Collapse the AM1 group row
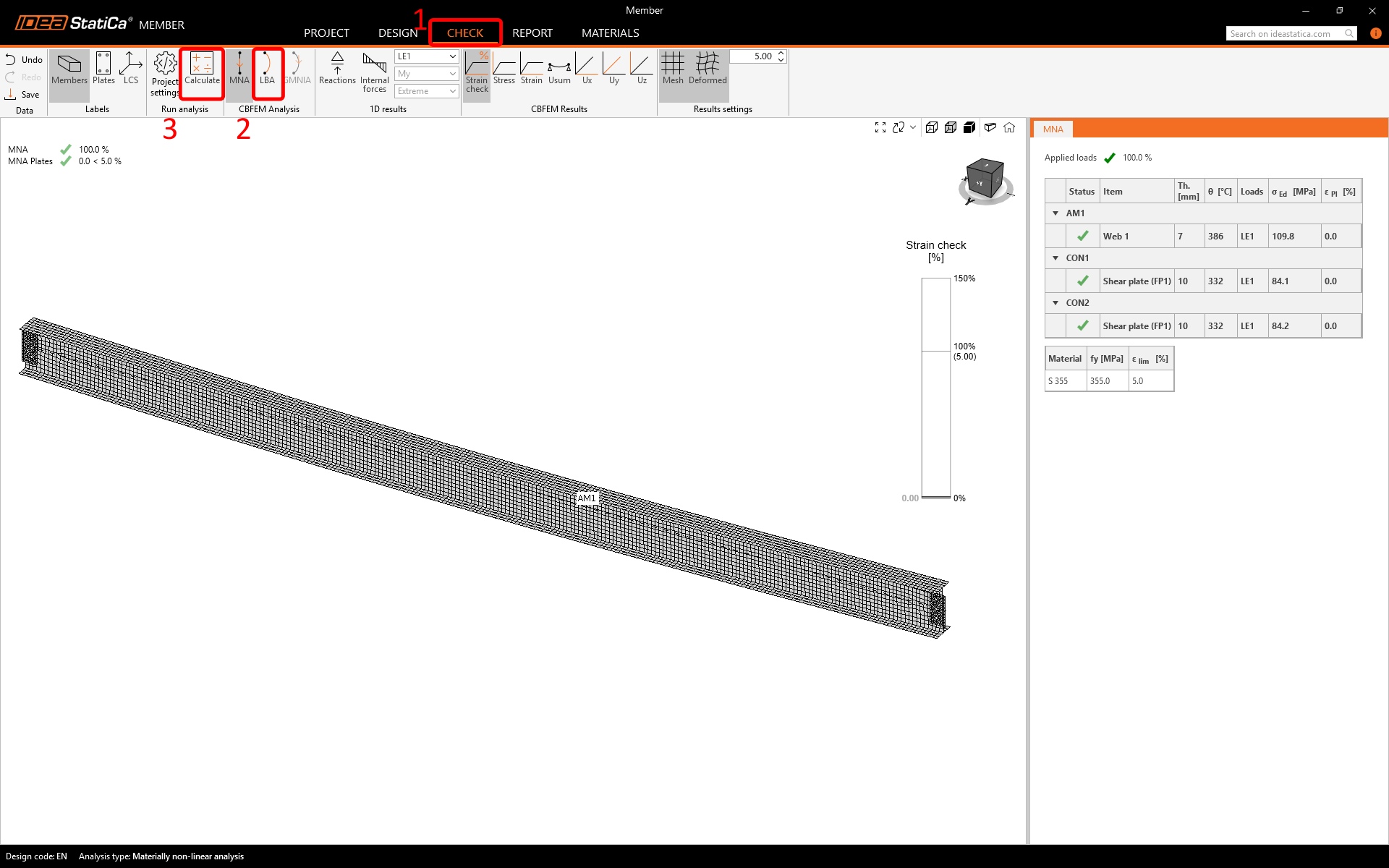The image size is (1389, 868). click(1055, 213)
